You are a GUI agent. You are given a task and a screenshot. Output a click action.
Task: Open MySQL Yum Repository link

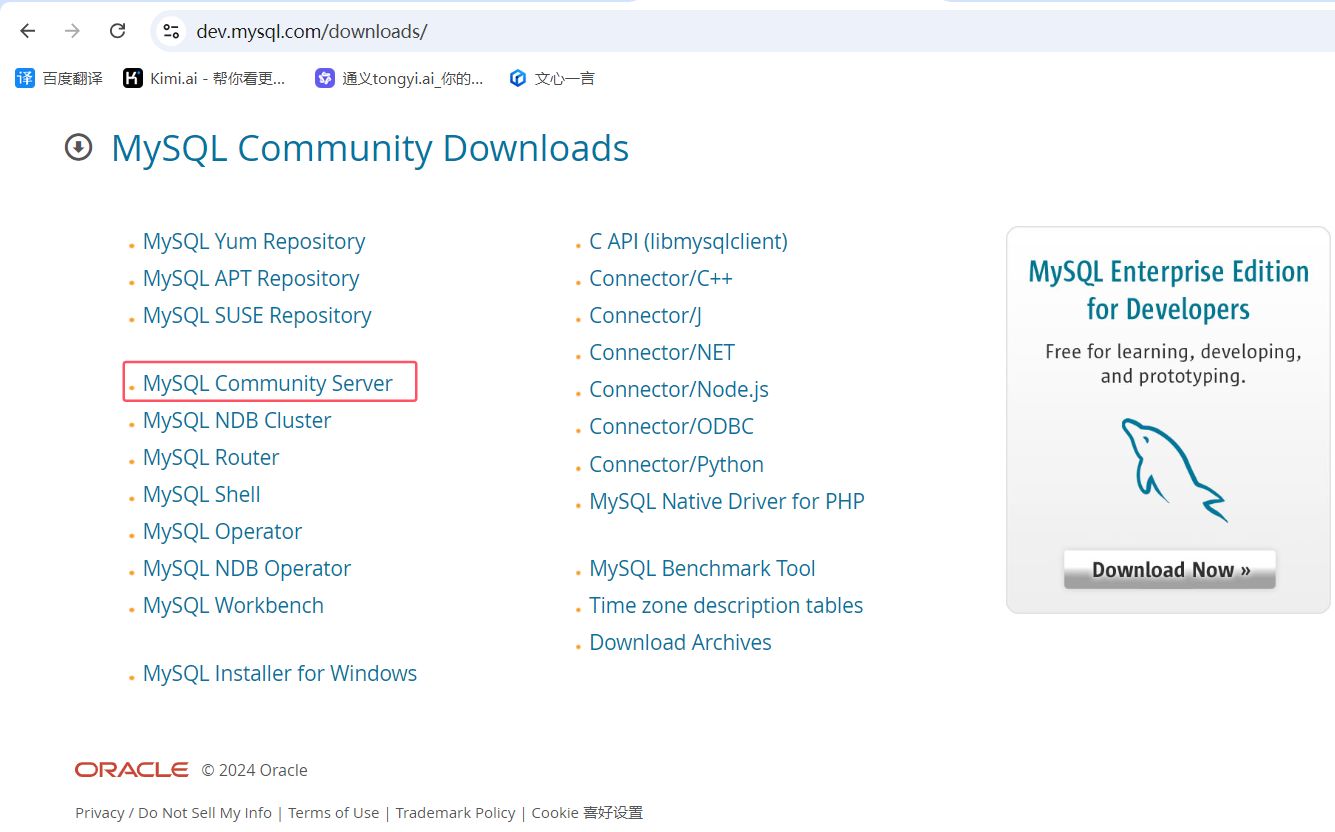tap(254, 241)
